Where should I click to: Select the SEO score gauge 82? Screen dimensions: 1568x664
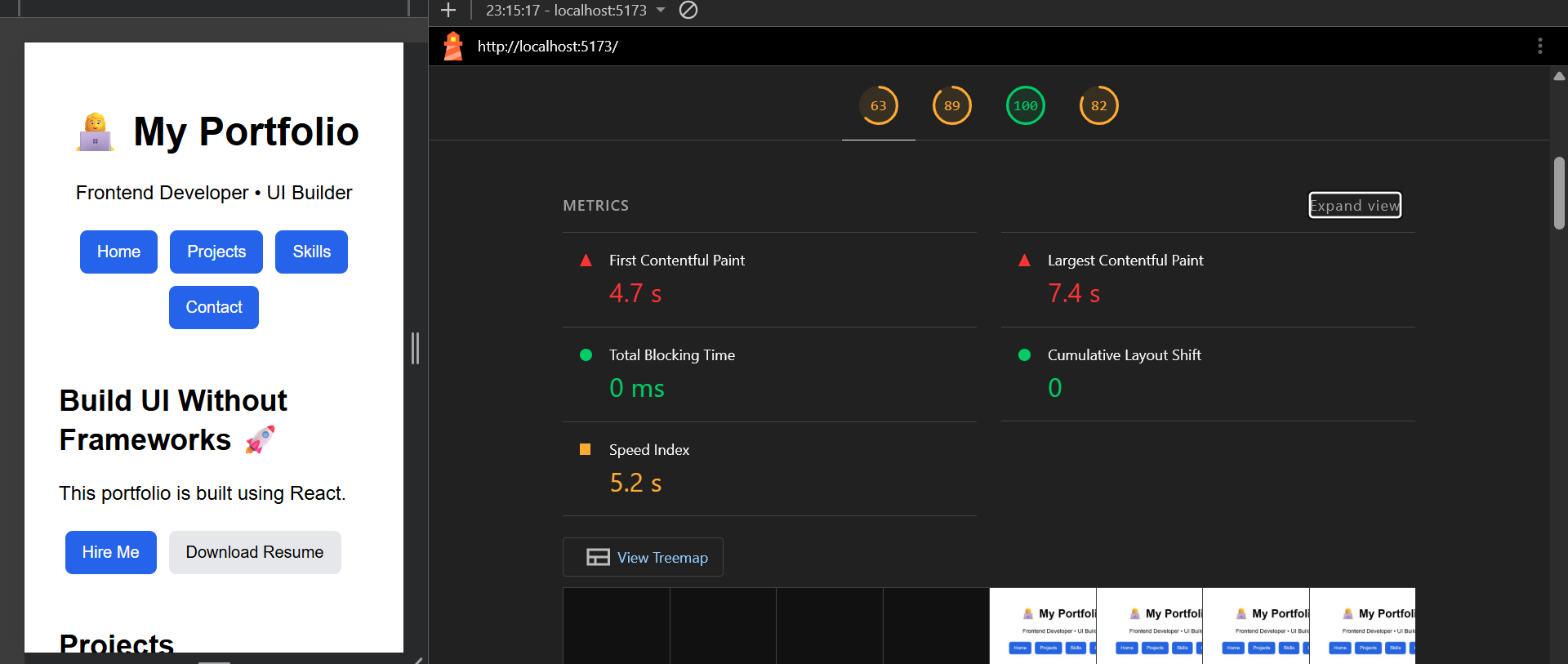pos(1099,105)
